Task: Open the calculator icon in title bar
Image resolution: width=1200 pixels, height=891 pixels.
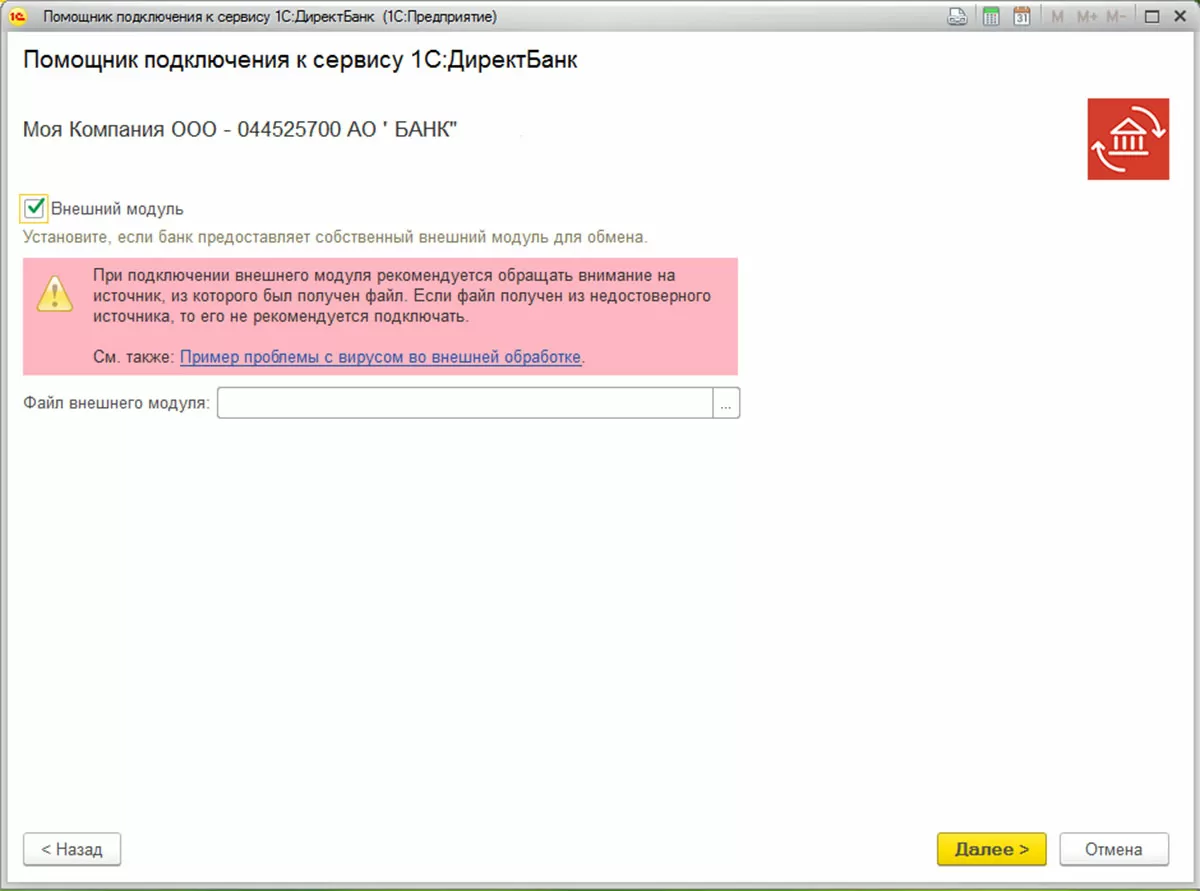Action: 991,17
